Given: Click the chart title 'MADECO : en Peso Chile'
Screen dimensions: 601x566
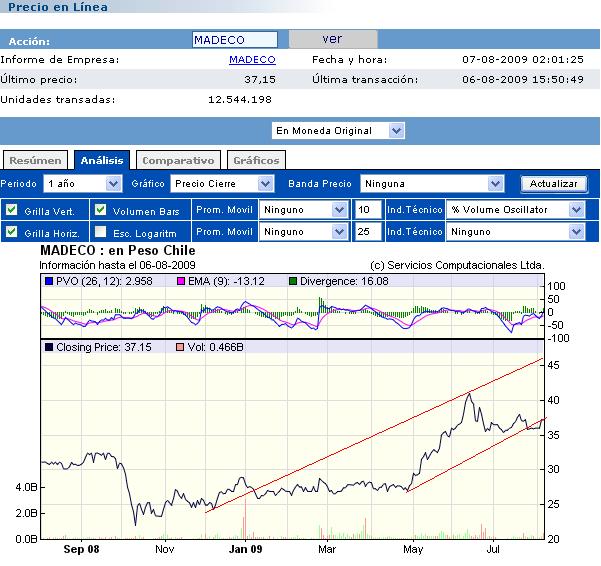Looking at the screenshot, I should [x=118, y=251].
